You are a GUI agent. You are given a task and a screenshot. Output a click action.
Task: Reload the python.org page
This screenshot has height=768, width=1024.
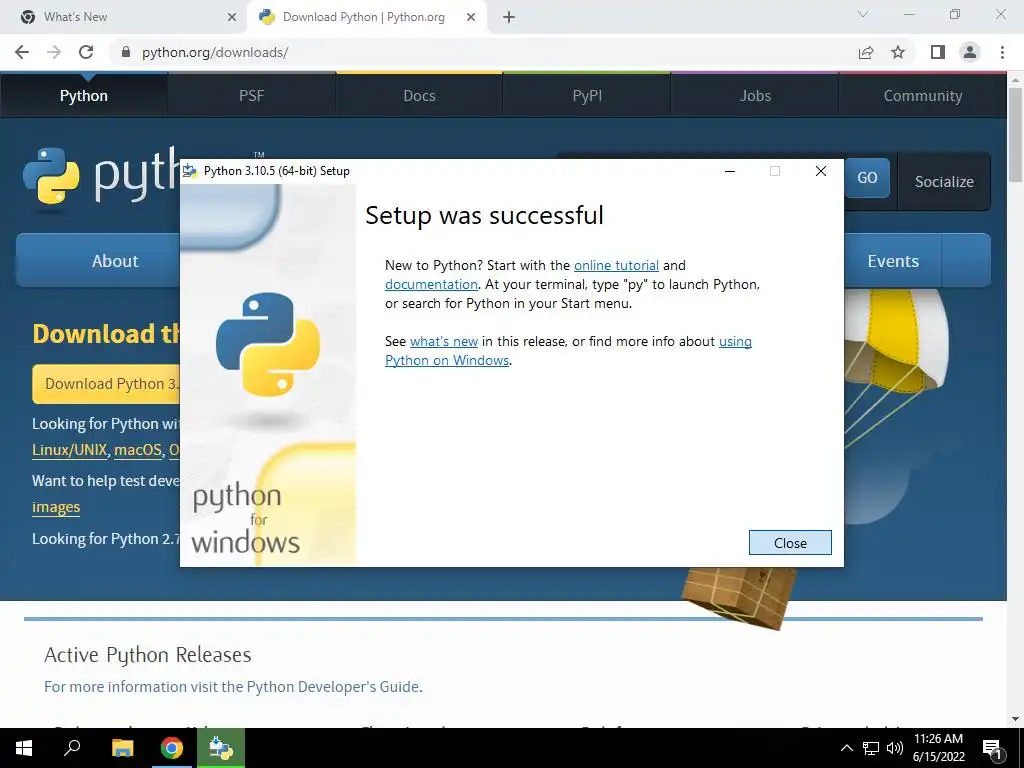pyautogui.click(x=86, y=52)
